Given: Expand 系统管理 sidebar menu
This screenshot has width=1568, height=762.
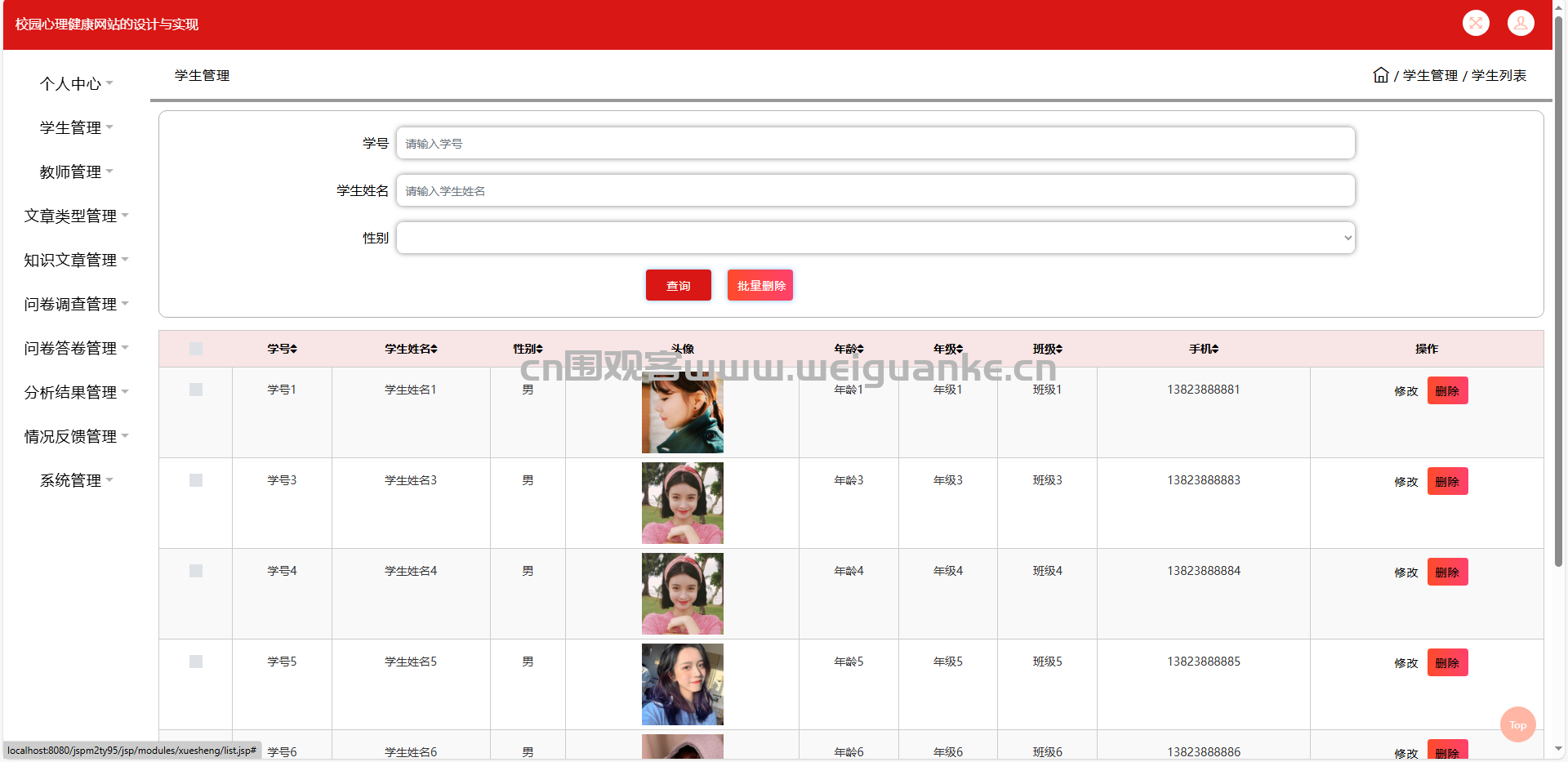Looking at the screenshot, I should pos(76,480).
